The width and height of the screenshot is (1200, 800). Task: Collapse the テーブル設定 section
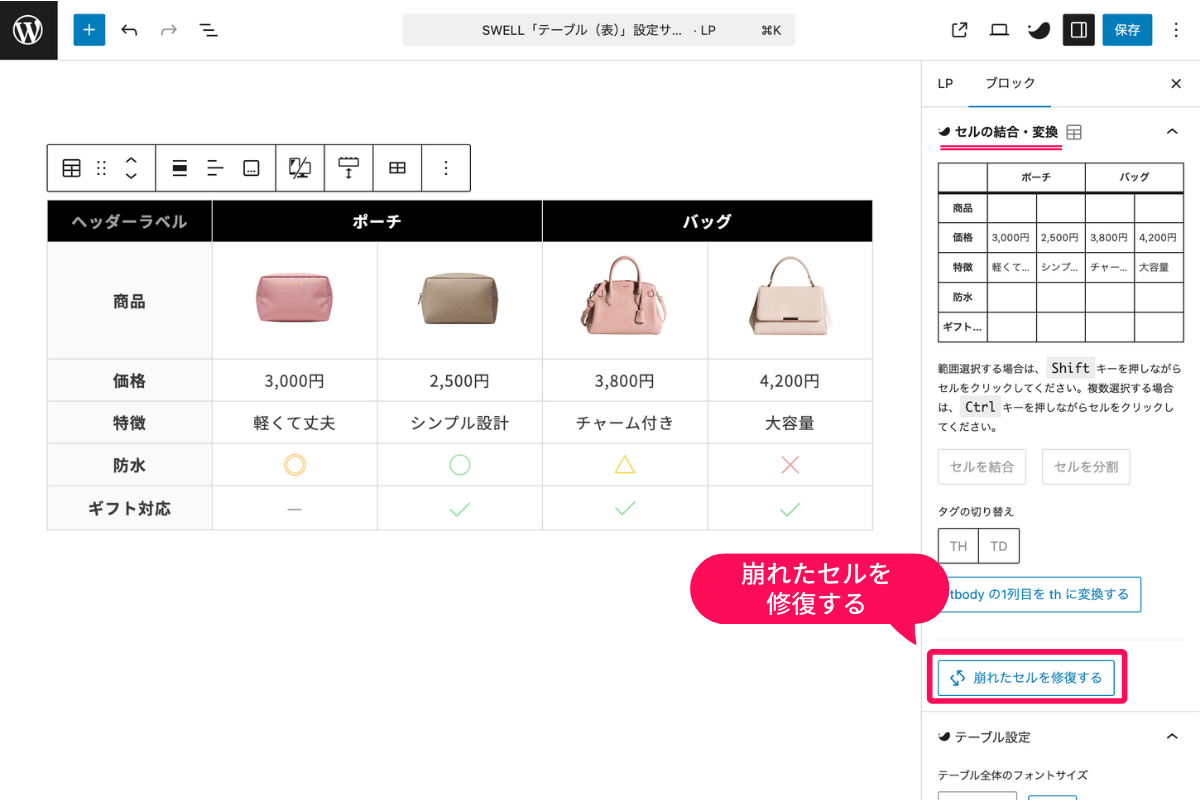coord(1173,736)
